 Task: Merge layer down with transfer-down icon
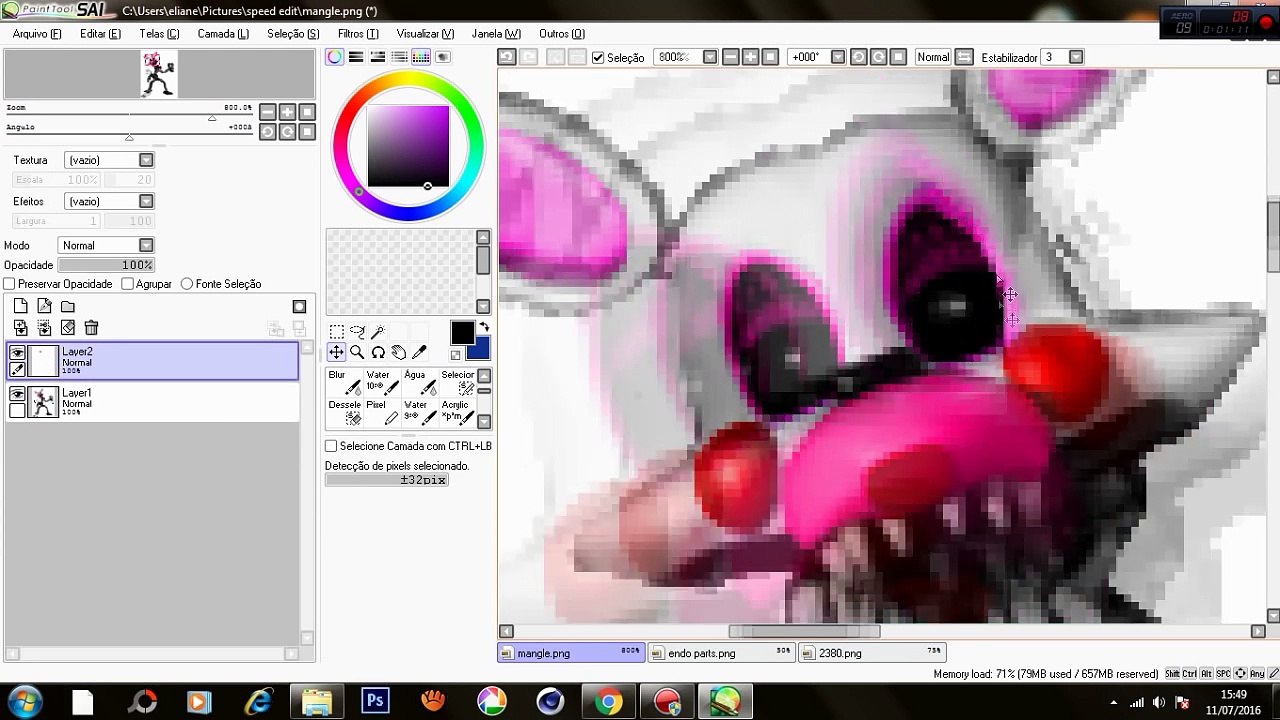(x=20, y=327)
